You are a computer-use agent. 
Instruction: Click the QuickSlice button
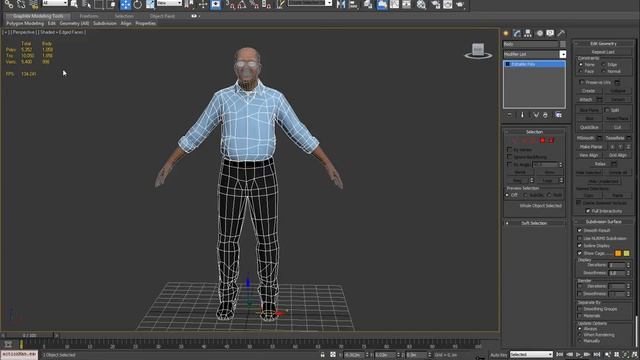pos(589,127)
